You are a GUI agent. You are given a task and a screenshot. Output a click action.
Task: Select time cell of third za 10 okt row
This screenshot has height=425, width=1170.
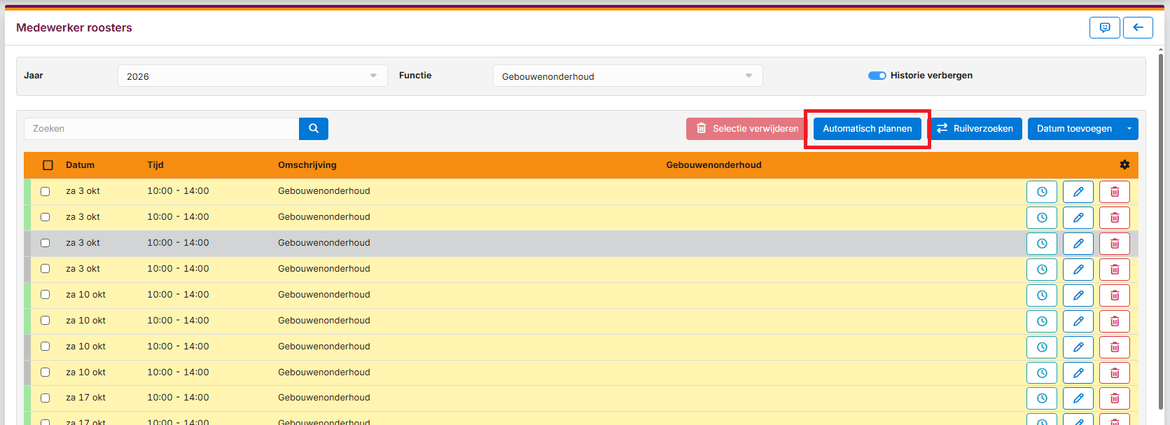click(178, 346)
